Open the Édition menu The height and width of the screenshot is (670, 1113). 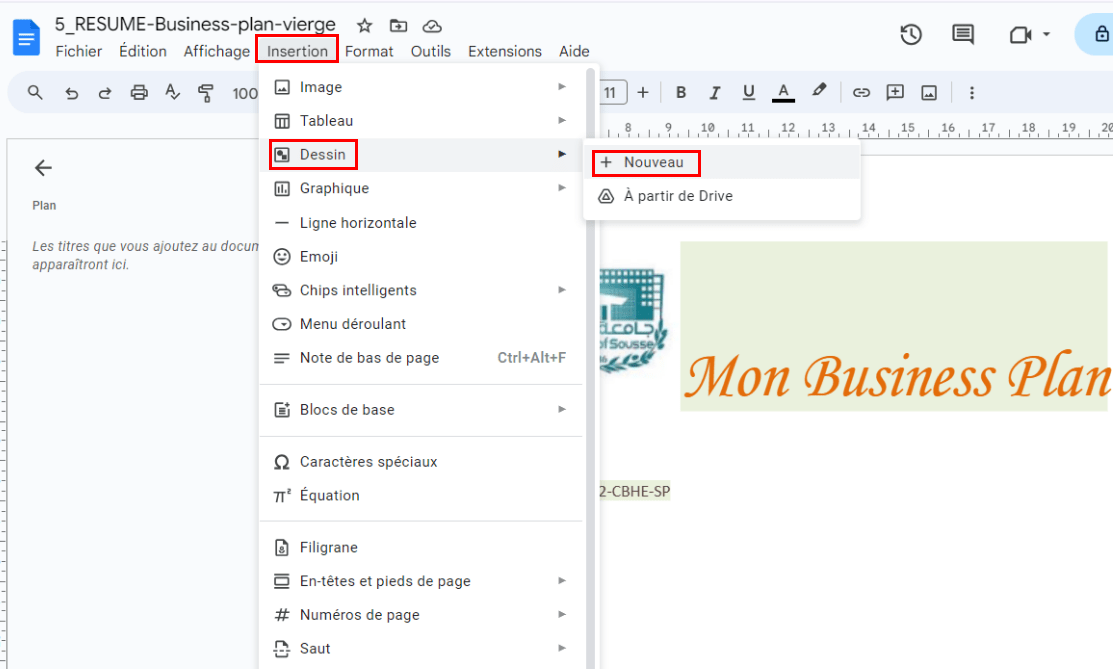[143, 51]
